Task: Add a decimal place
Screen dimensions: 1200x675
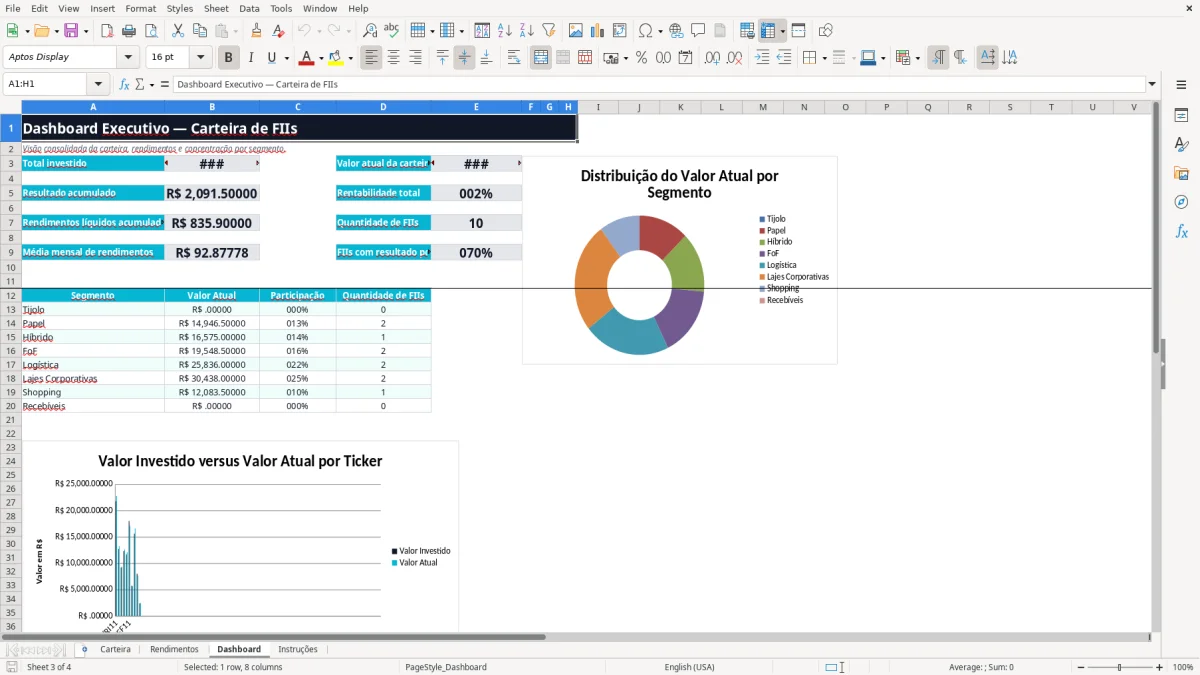Action: [x=713, y=58]
